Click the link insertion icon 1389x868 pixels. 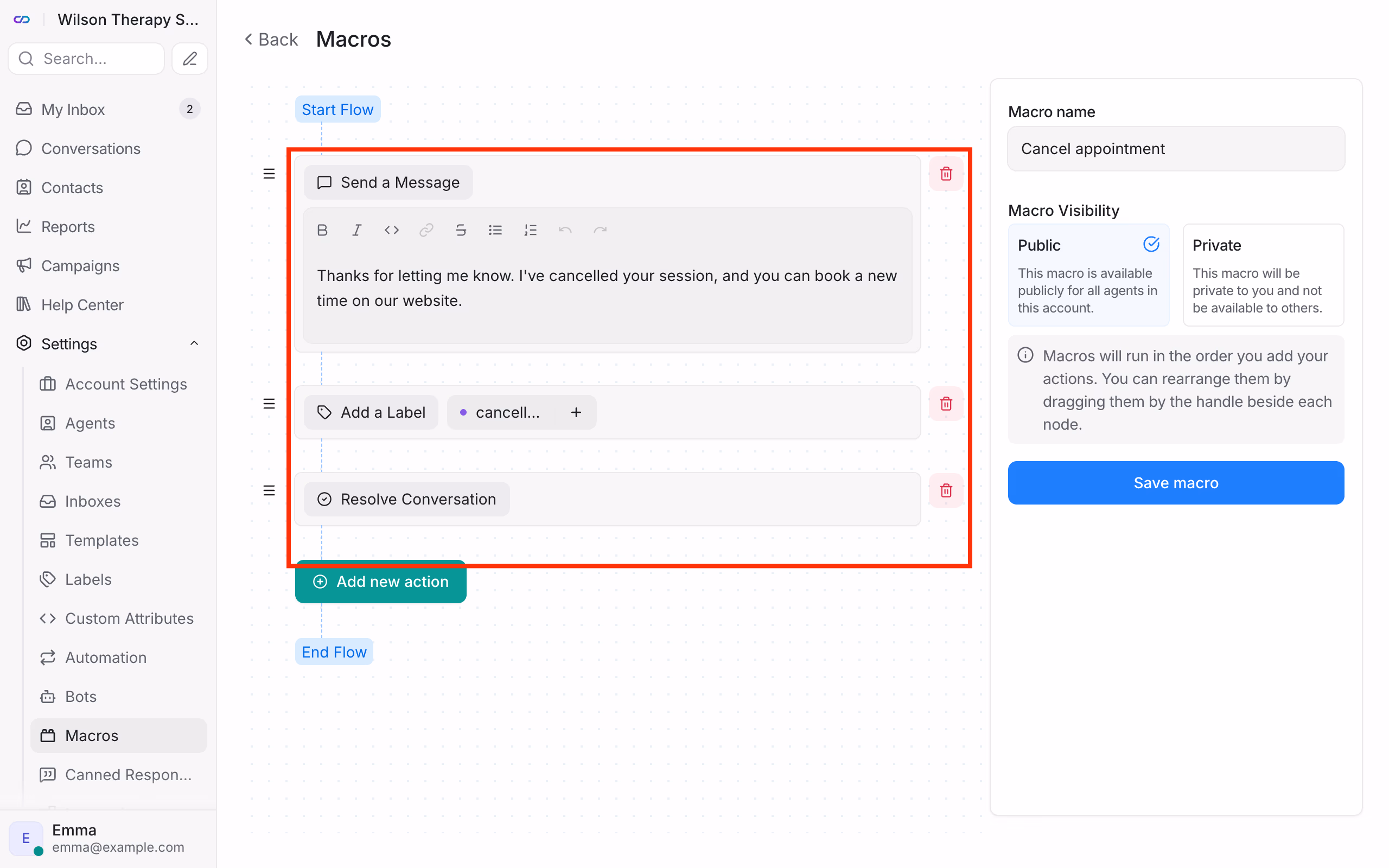[x=426, y=230]
